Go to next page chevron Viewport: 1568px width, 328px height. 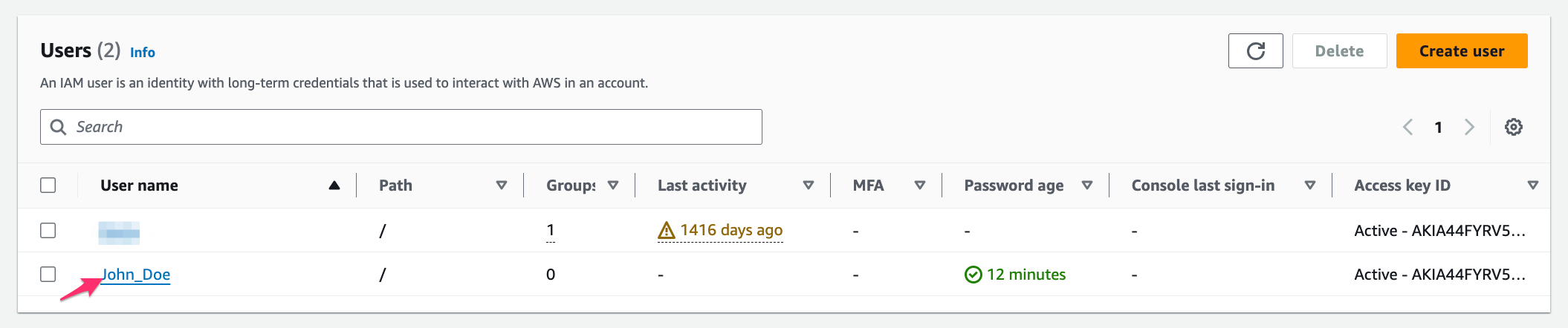click(1468, 127)
